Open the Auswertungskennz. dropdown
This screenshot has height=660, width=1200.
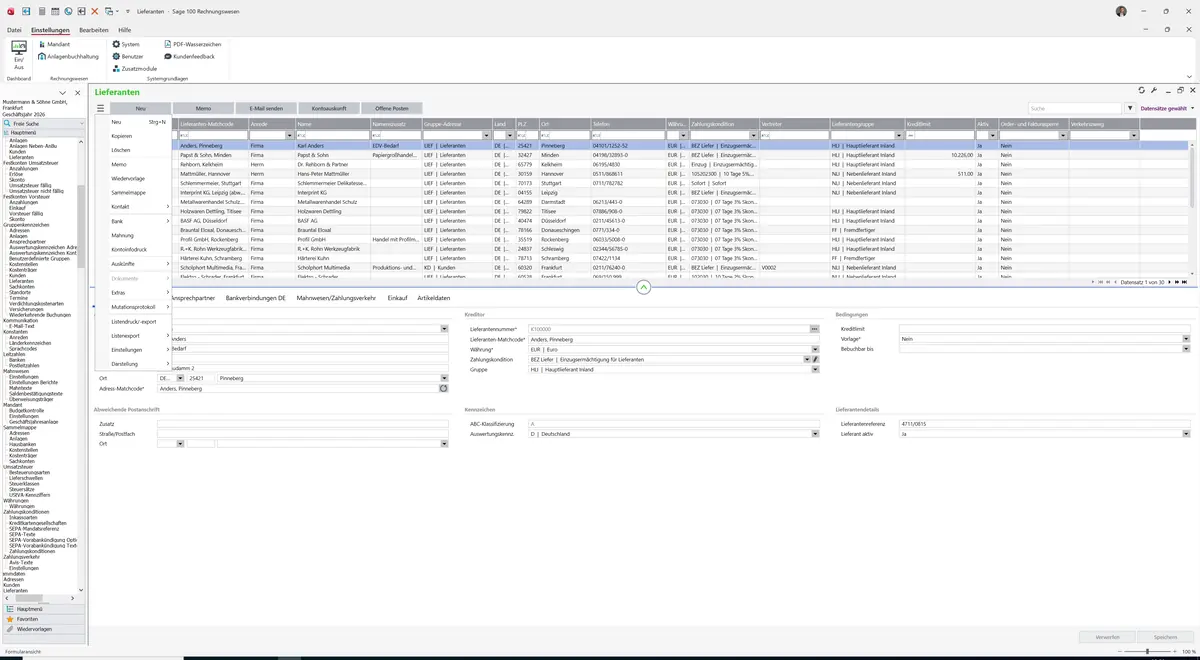pos(815,434)
